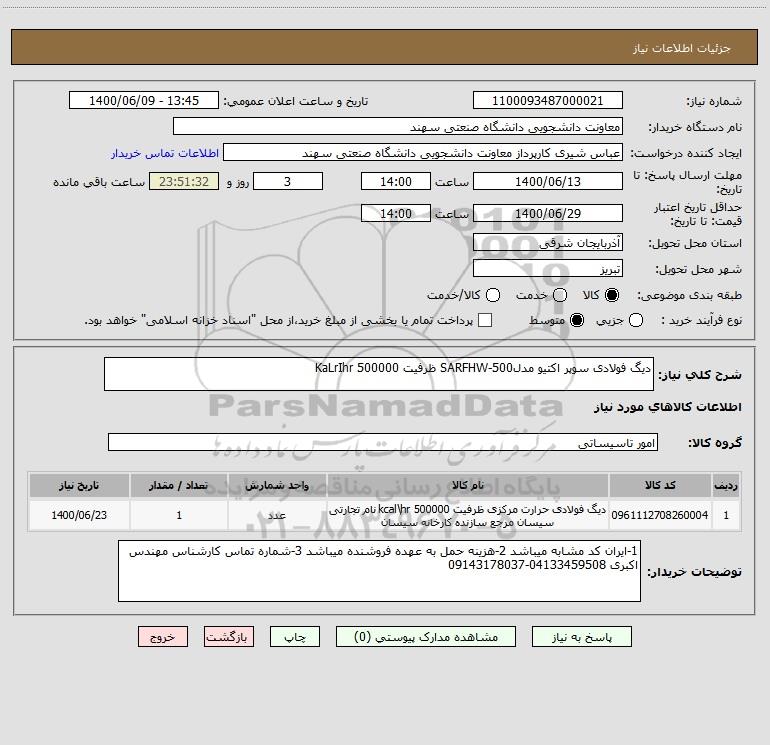Click the unit cell عدد
Image resolution: width=770 pixels, height=745 pixels.
(277, 515)
